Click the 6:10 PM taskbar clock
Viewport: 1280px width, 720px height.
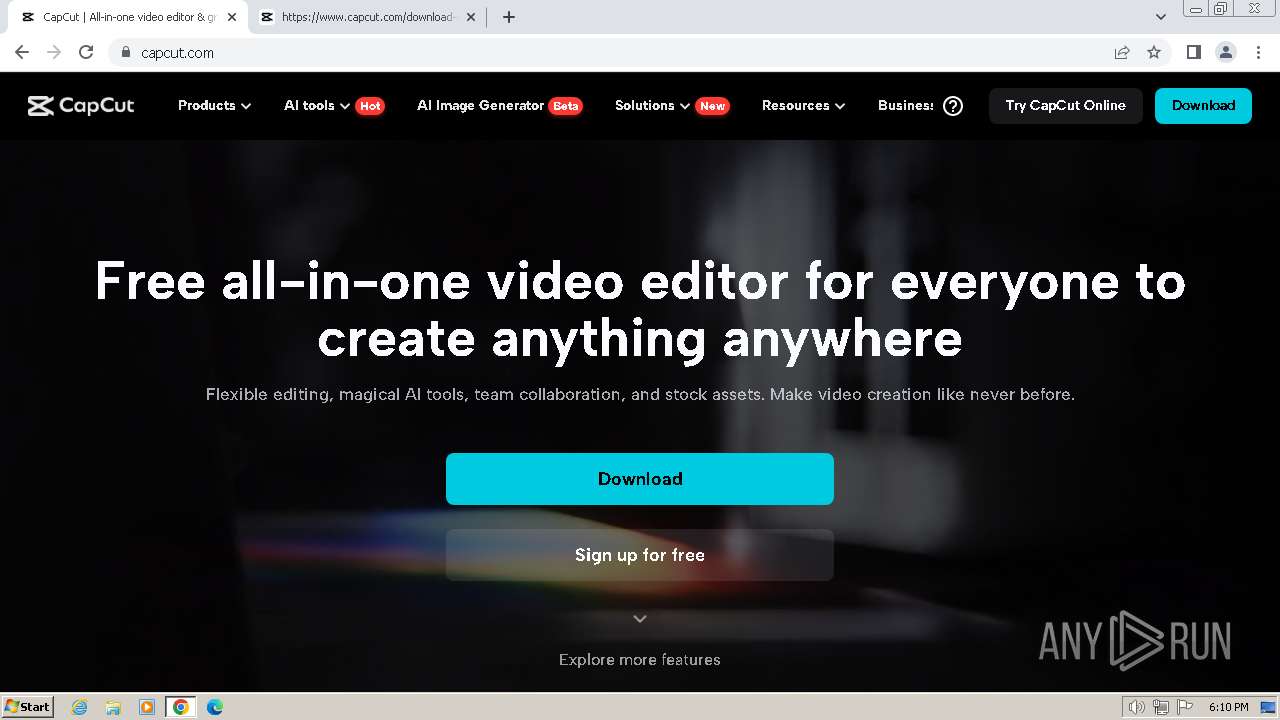tap(1228, 707)
